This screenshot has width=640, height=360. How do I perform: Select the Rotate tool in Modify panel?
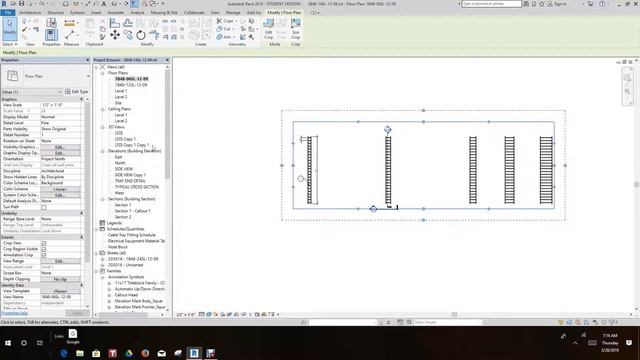click(x=141, y=35)
